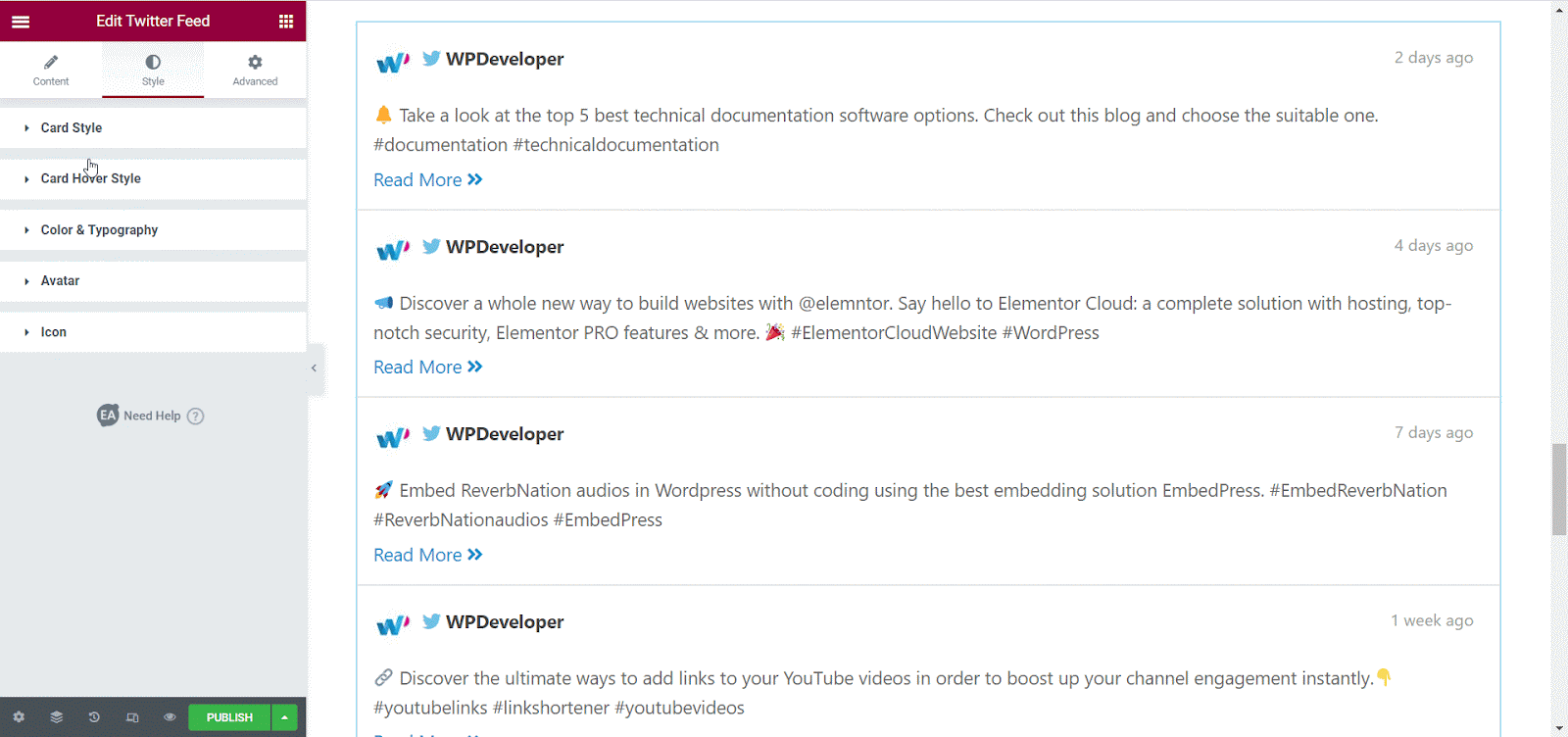This screenshot has height=737, width=1568.
Task: Open the History icon in bottom bar
Action: [x=94, y=717]
